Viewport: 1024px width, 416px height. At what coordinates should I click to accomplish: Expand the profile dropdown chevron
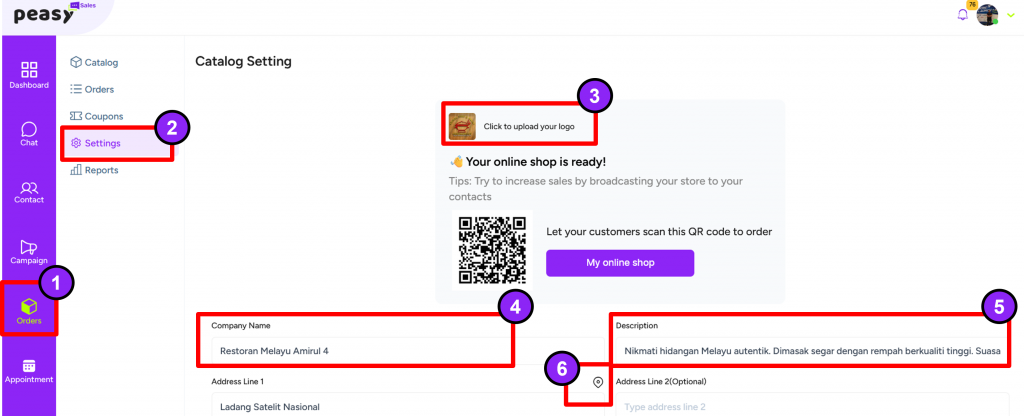point(1011,15)
